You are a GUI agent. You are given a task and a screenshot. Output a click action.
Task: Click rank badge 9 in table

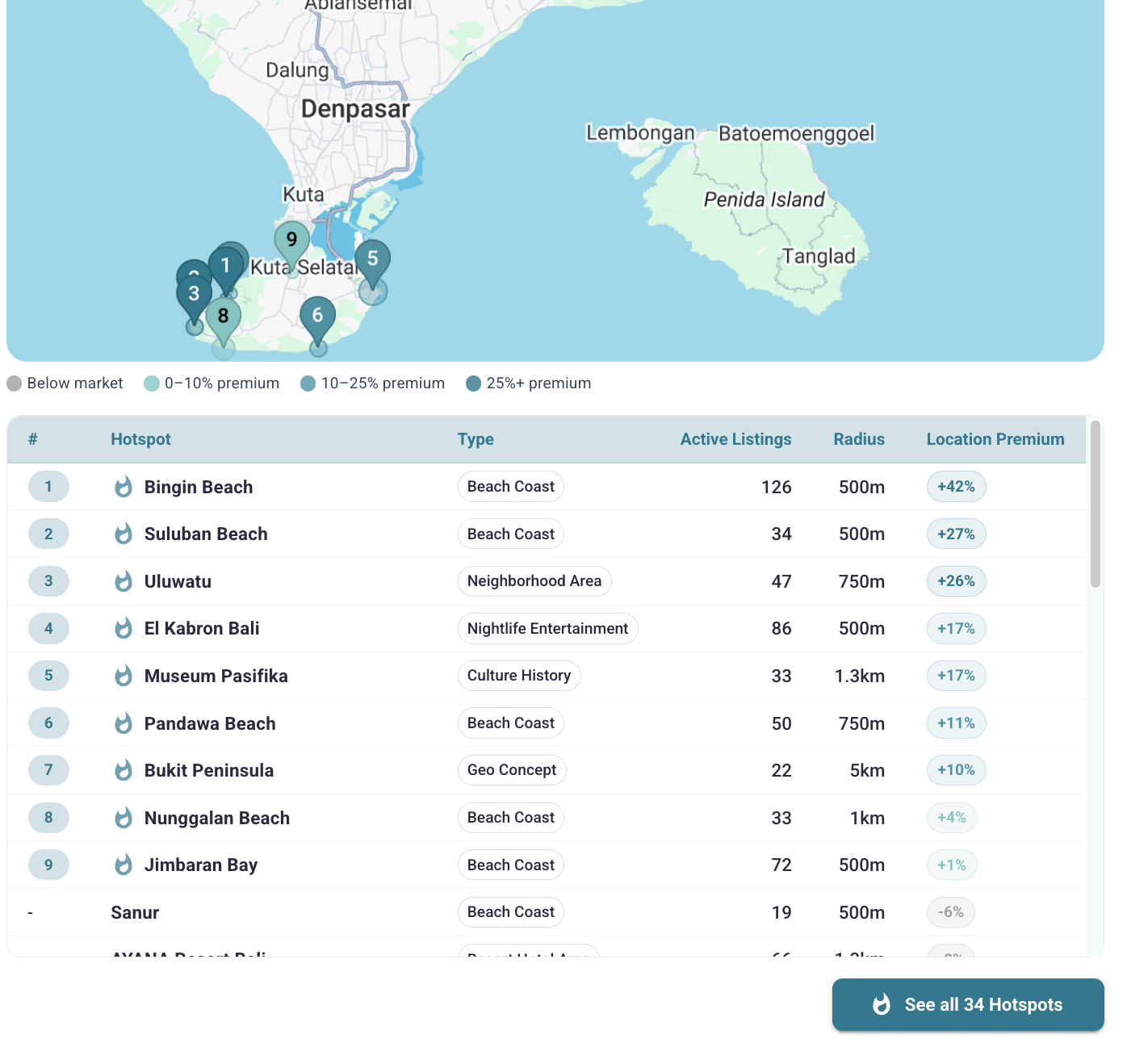click(48, 865)
